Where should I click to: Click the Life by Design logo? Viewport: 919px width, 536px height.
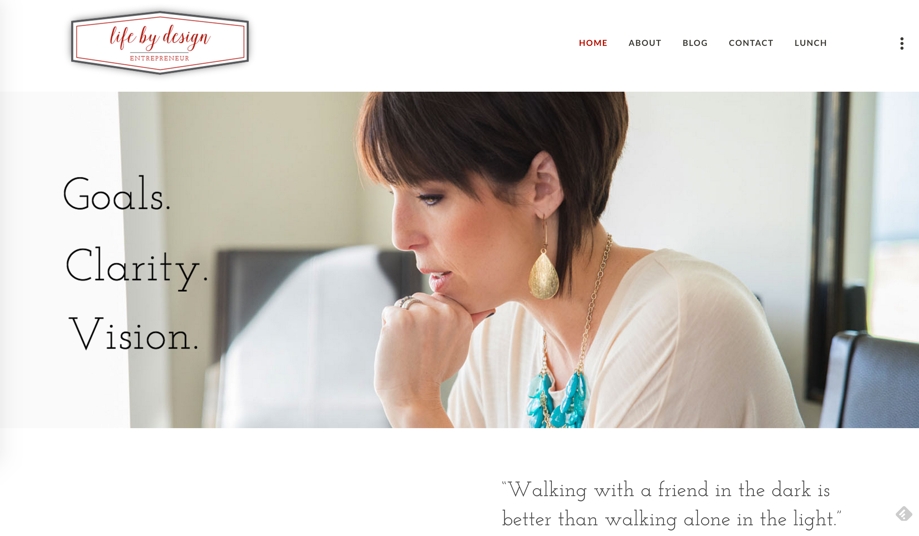point(159,43)
